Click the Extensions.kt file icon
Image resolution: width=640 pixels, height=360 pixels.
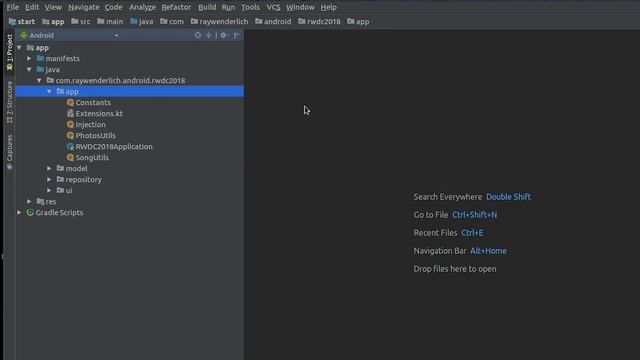(x=70, y=114)
